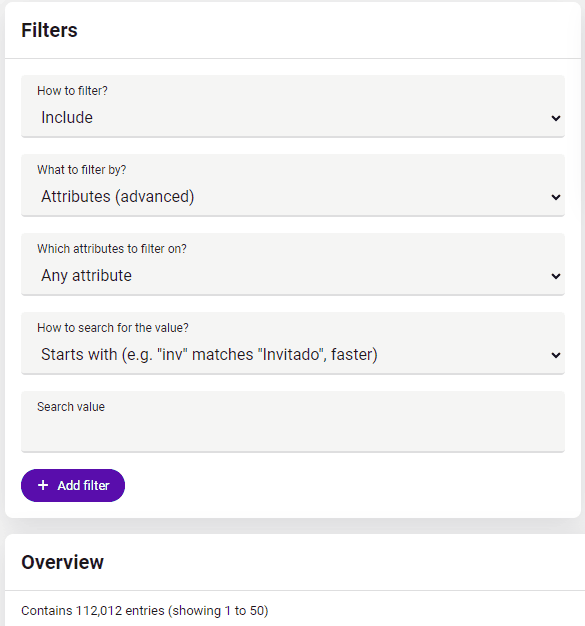Select the Include option text

pyautogui.click(x=67, y=118)
